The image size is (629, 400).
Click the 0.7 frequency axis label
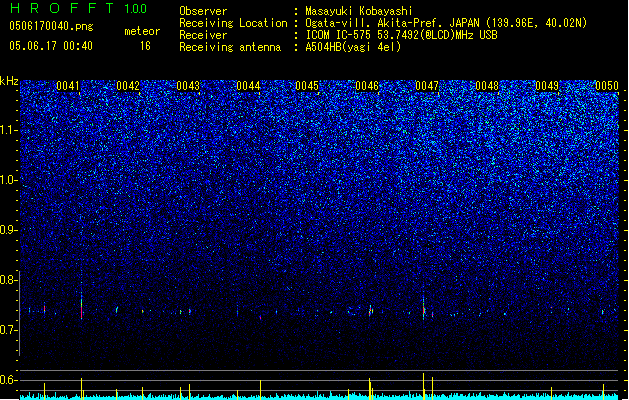tap(9, 330)
